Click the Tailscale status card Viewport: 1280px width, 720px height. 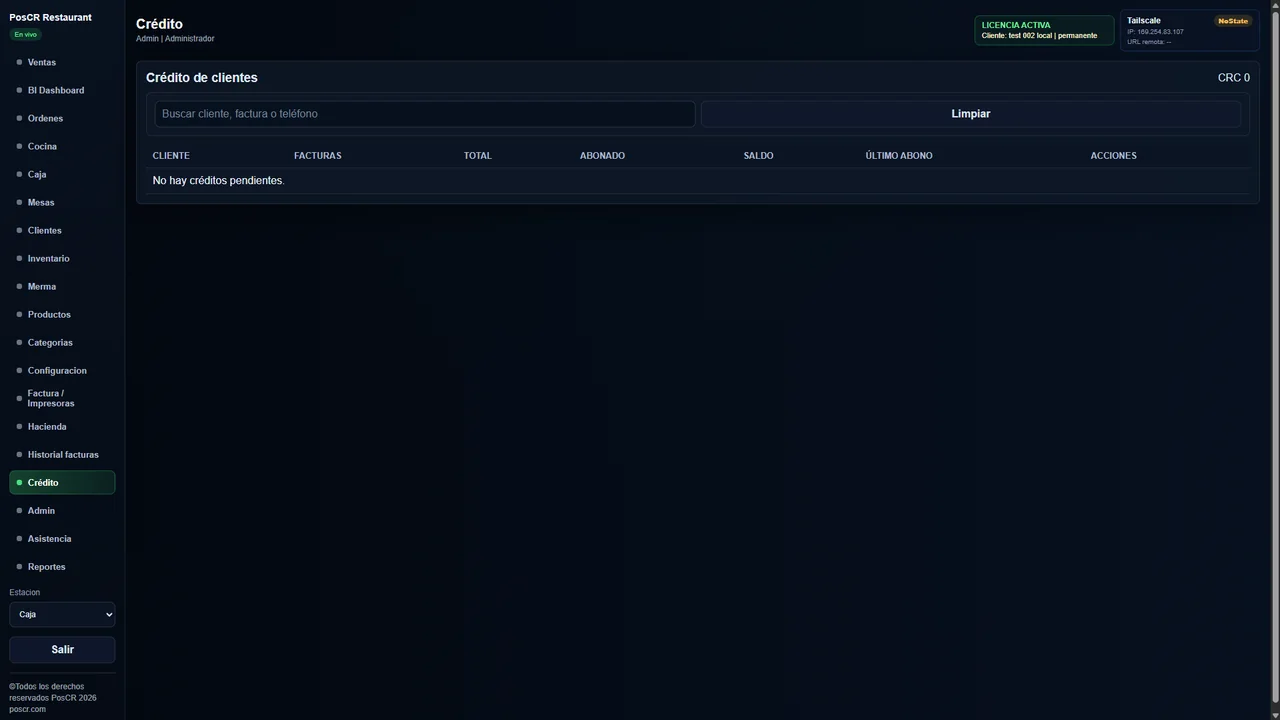tap(1189, 30)
